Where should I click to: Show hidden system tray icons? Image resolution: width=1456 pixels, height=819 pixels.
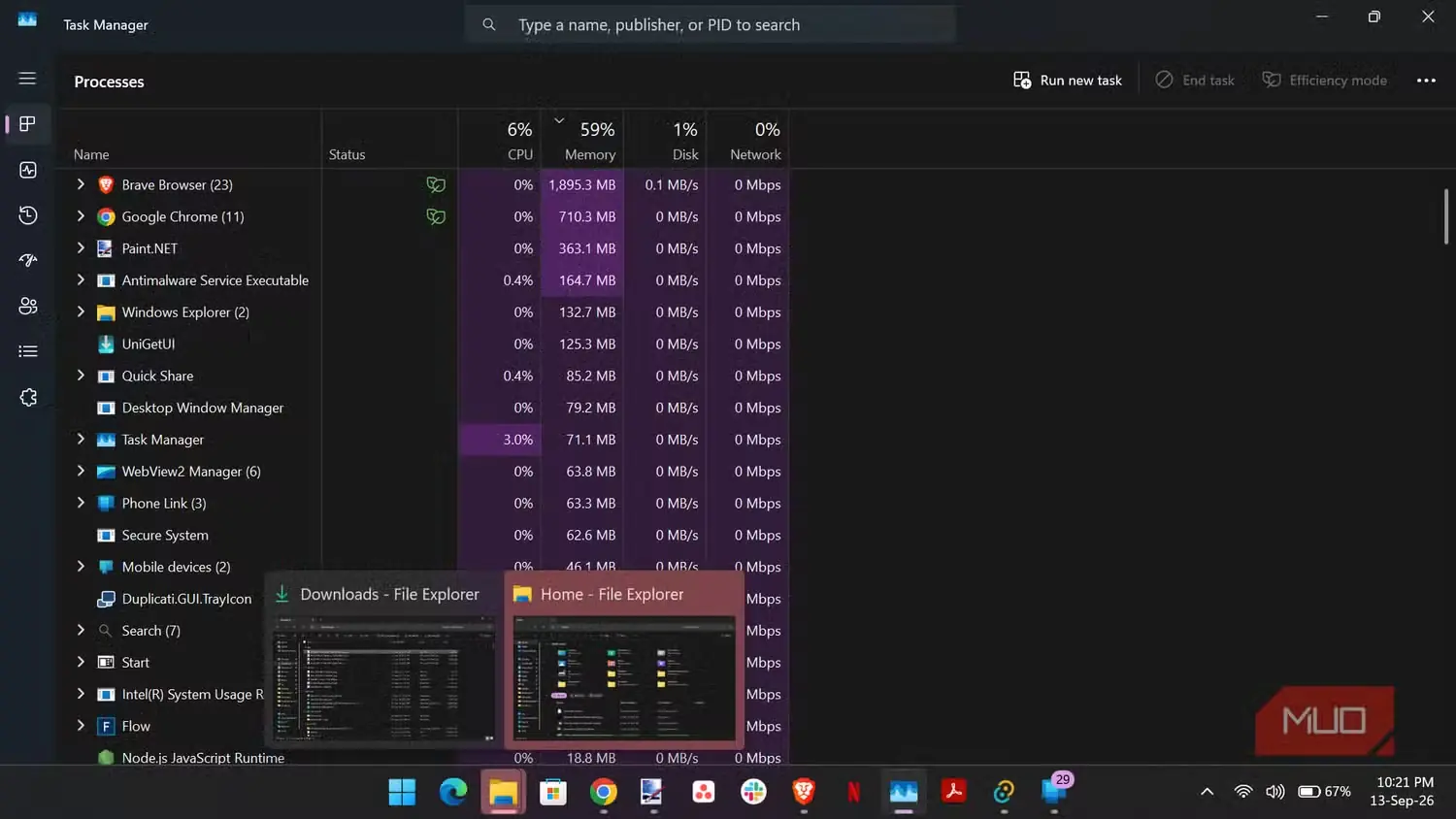point(1207,792)
